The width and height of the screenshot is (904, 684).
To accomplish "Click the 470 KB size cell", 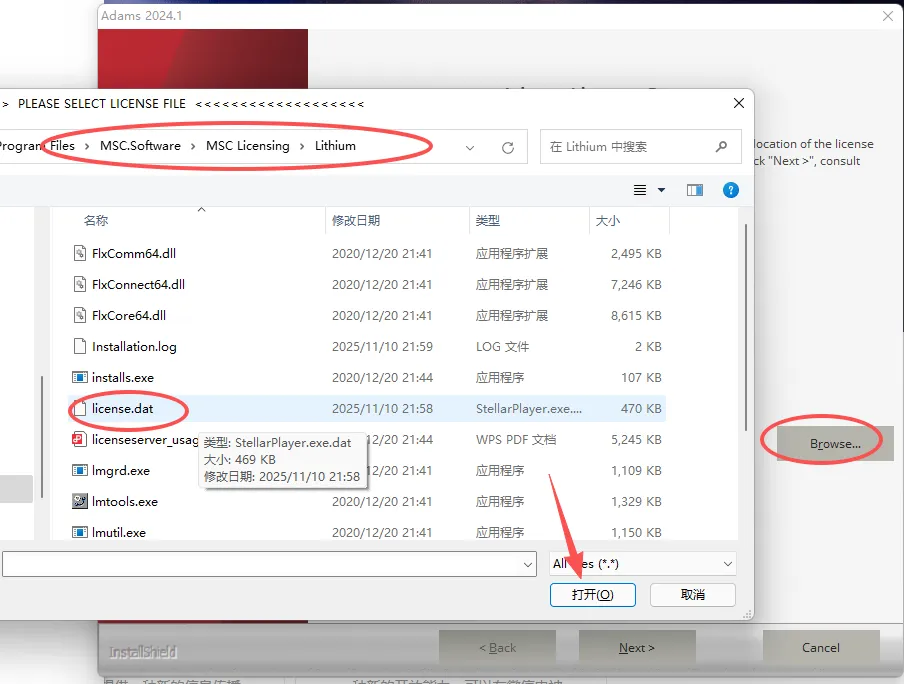I will coord(641,408).
